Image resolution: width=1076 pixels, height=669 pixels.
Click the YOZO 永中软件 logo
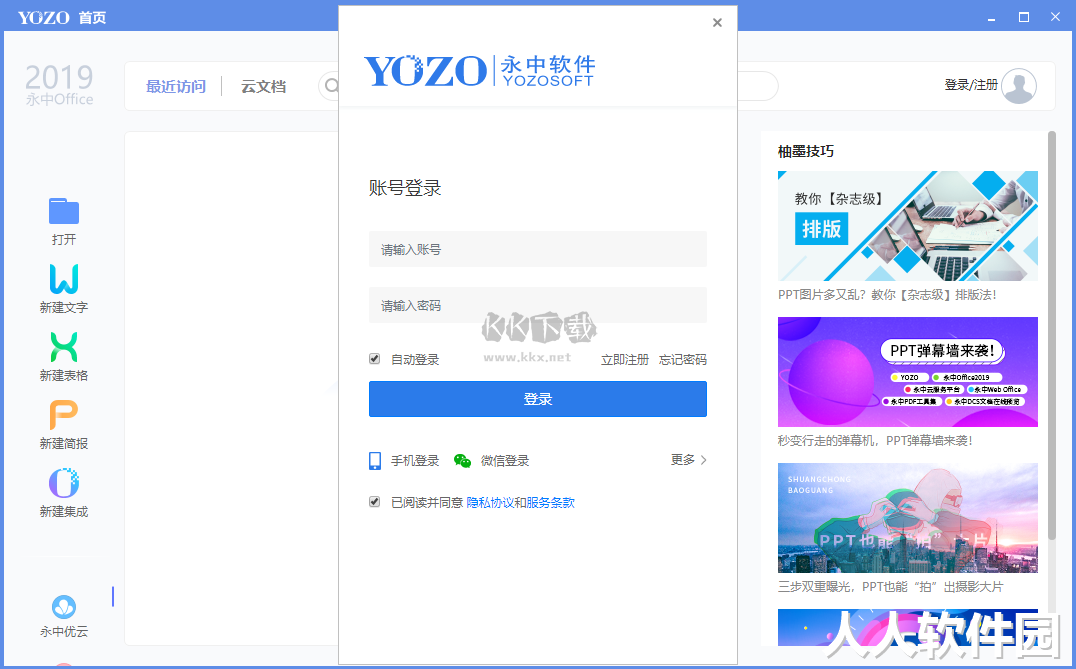479,71
